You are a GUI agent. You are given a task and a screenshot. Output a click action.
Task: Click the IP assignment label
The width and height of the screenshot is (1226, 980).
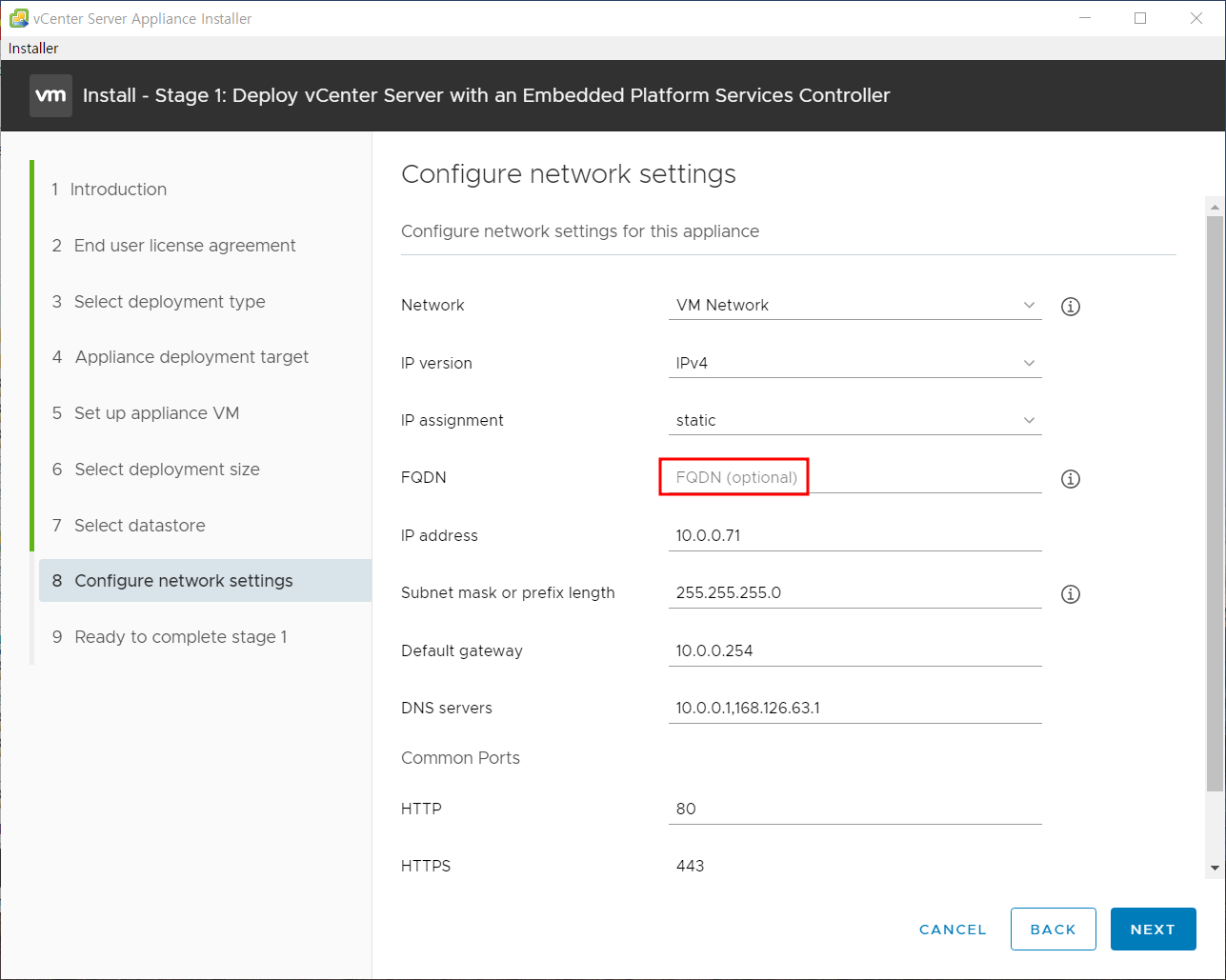point(452,420)
